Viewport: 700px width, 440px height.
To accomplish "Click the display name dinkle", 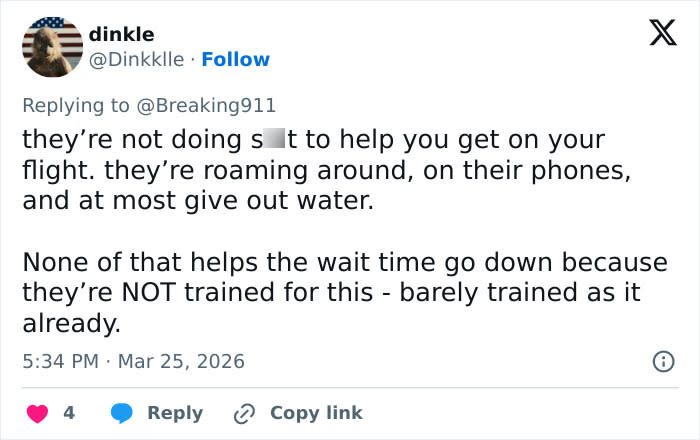I will point(122,35).
